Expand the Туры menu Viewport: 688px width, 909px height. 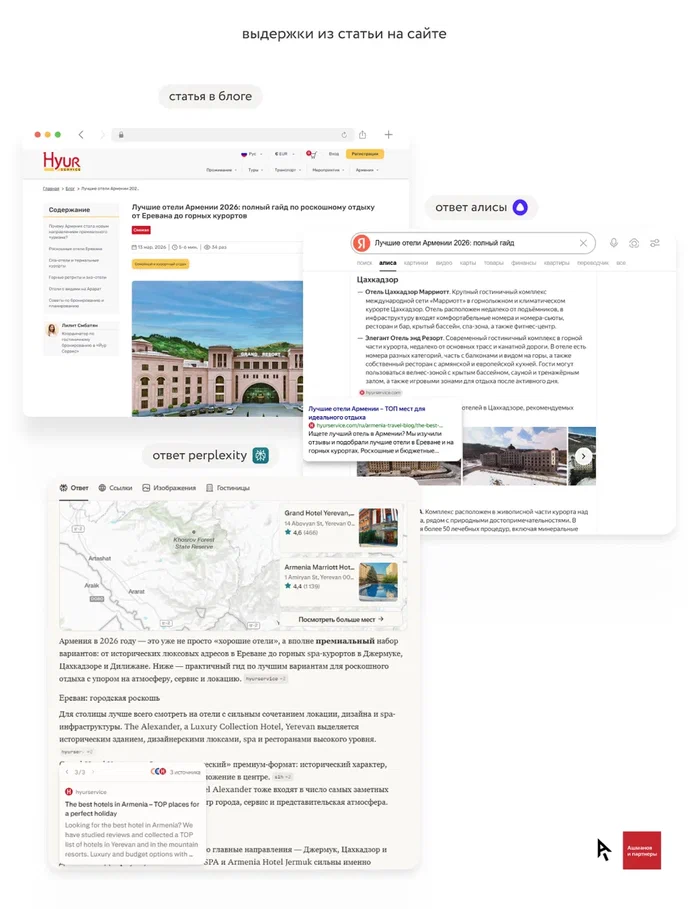pos(256,170)
